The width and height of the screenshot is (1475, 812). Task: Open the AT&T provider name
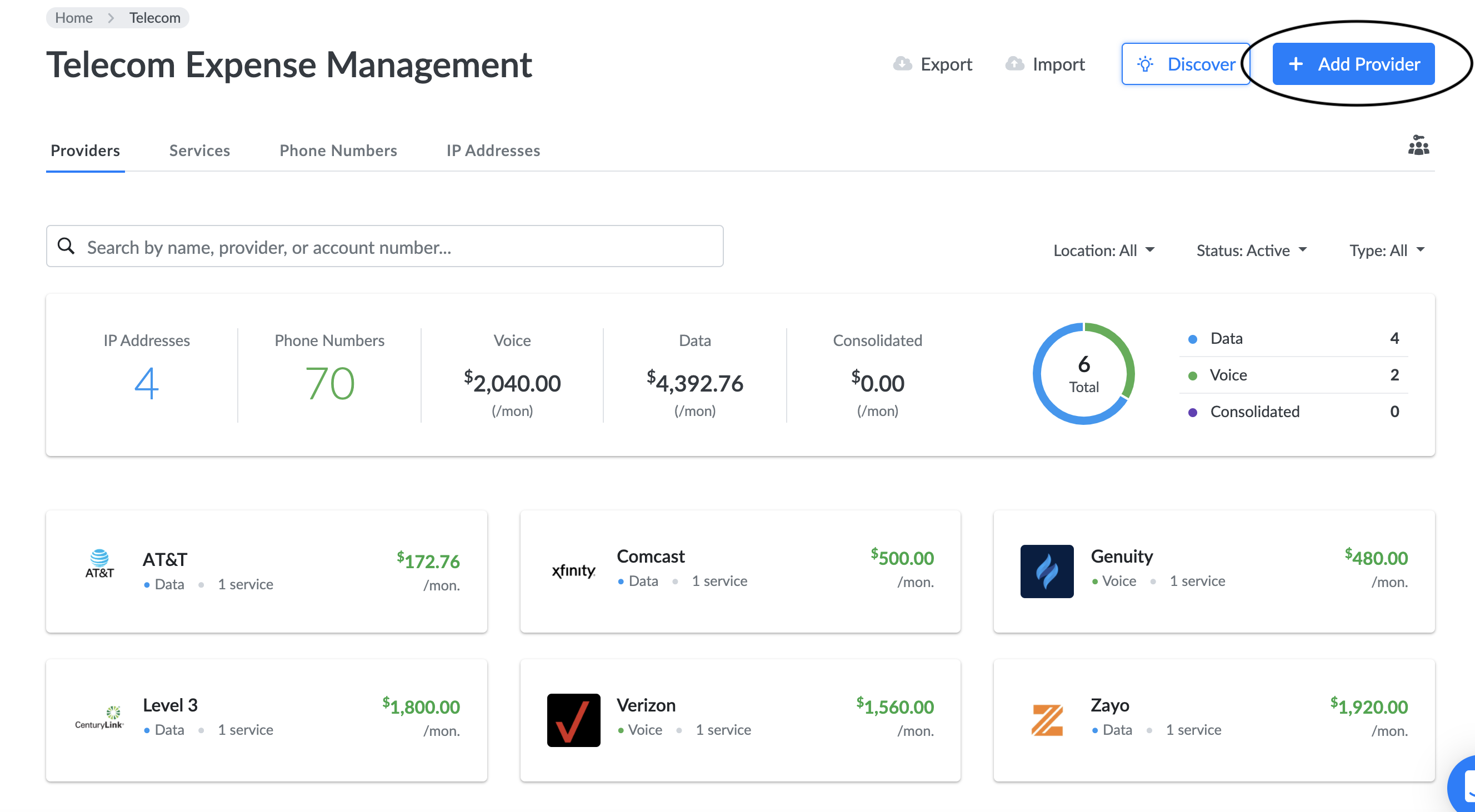point(165,559)
